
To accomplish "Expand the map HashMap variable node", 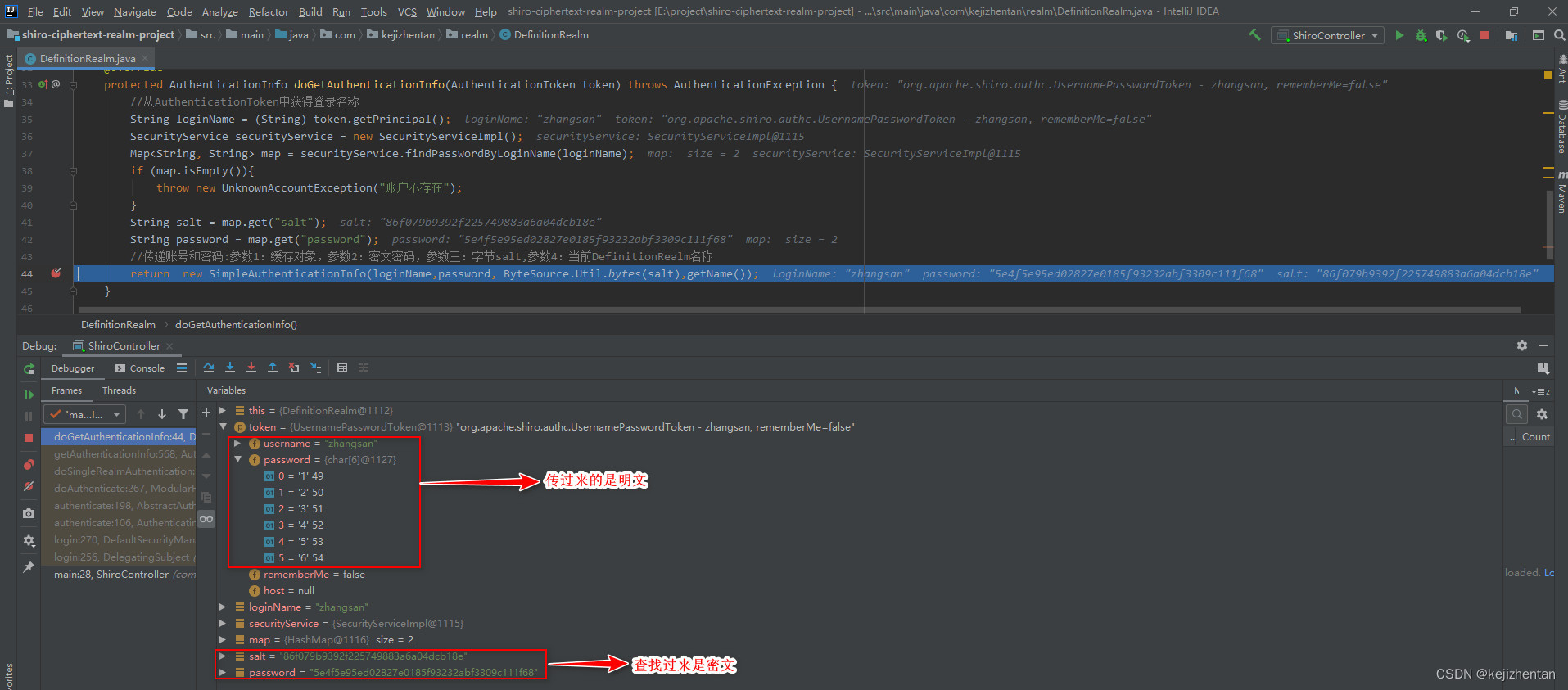I will tap(223, 640).
